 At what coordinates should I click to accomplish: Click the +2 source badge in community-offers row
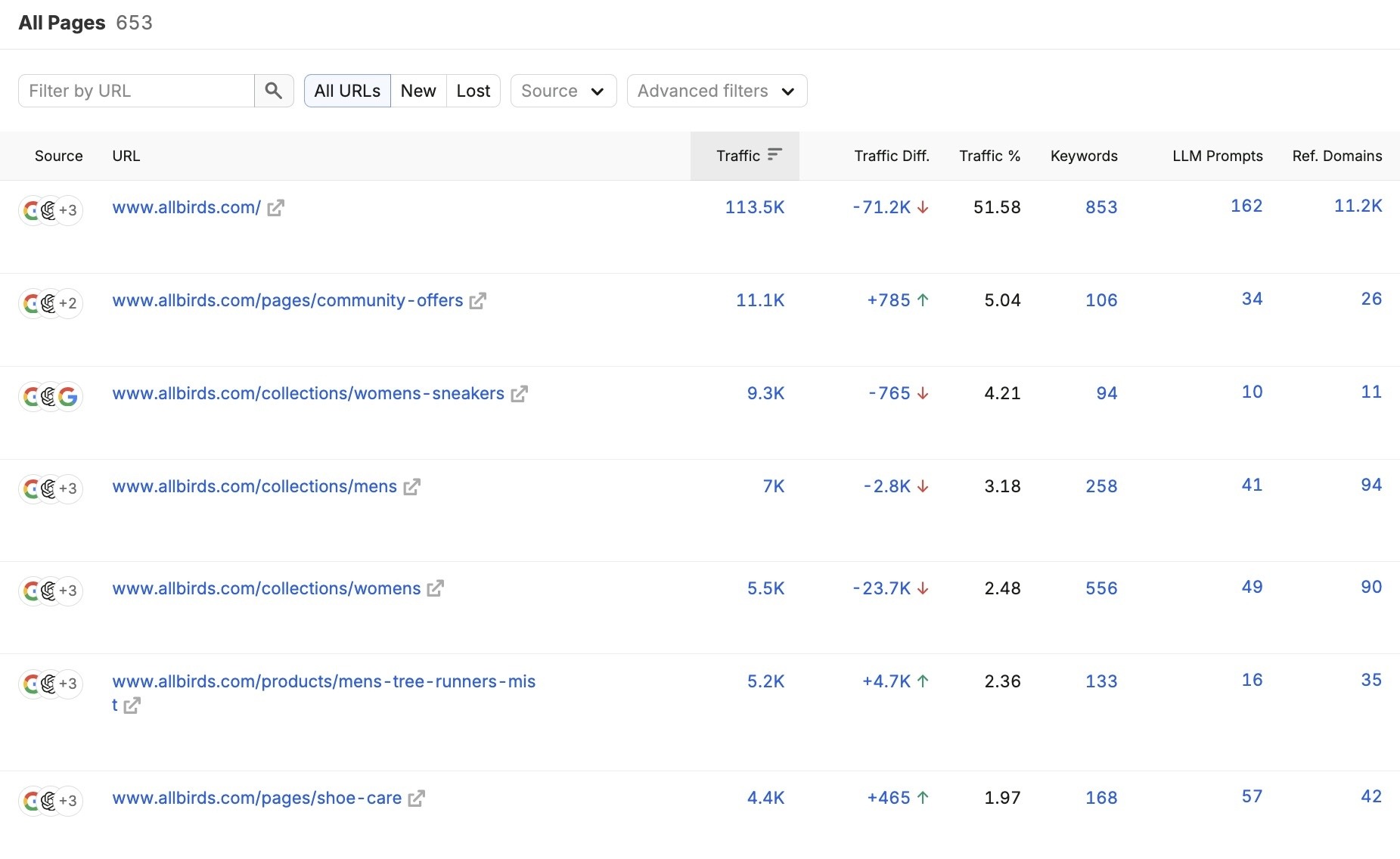(68, 303)
